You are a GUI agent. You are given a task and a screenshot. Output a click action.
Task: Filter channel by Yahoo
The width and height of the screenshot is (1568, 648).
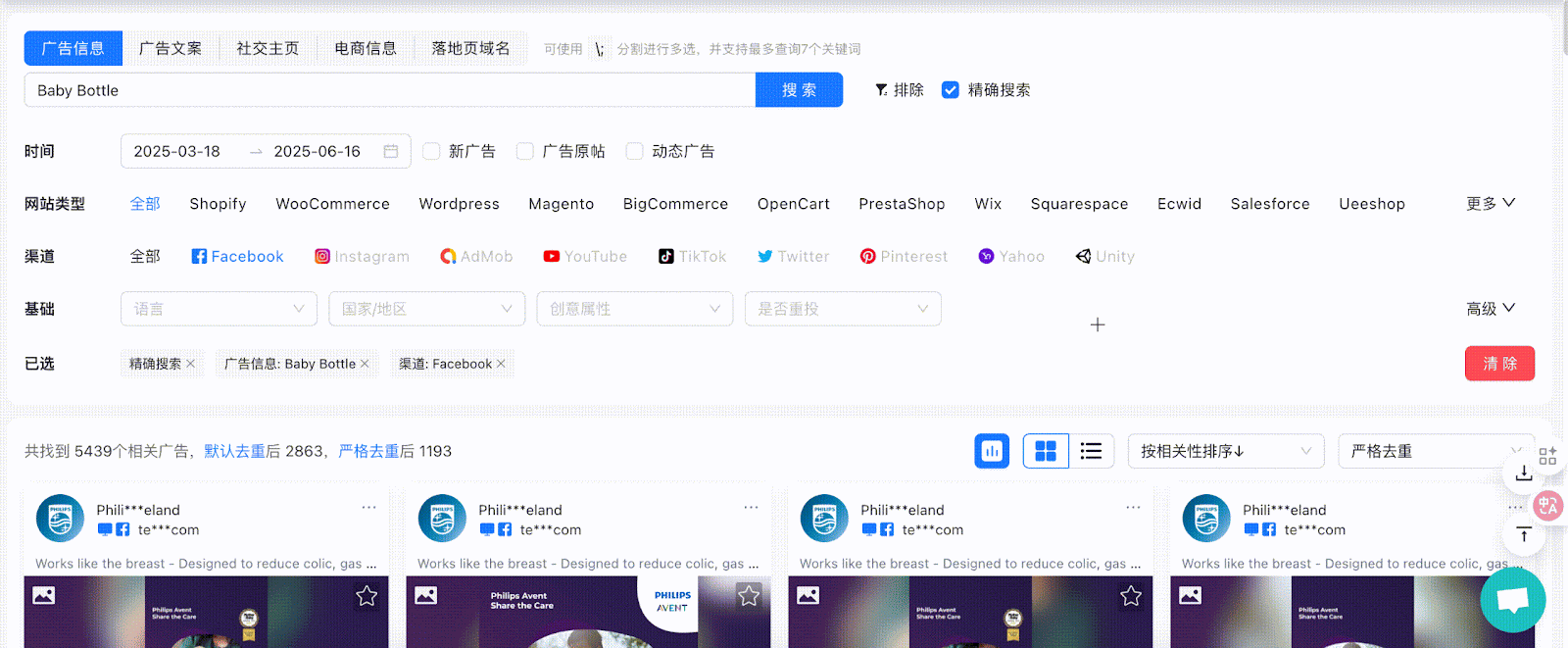click(x=1011, y=256)
